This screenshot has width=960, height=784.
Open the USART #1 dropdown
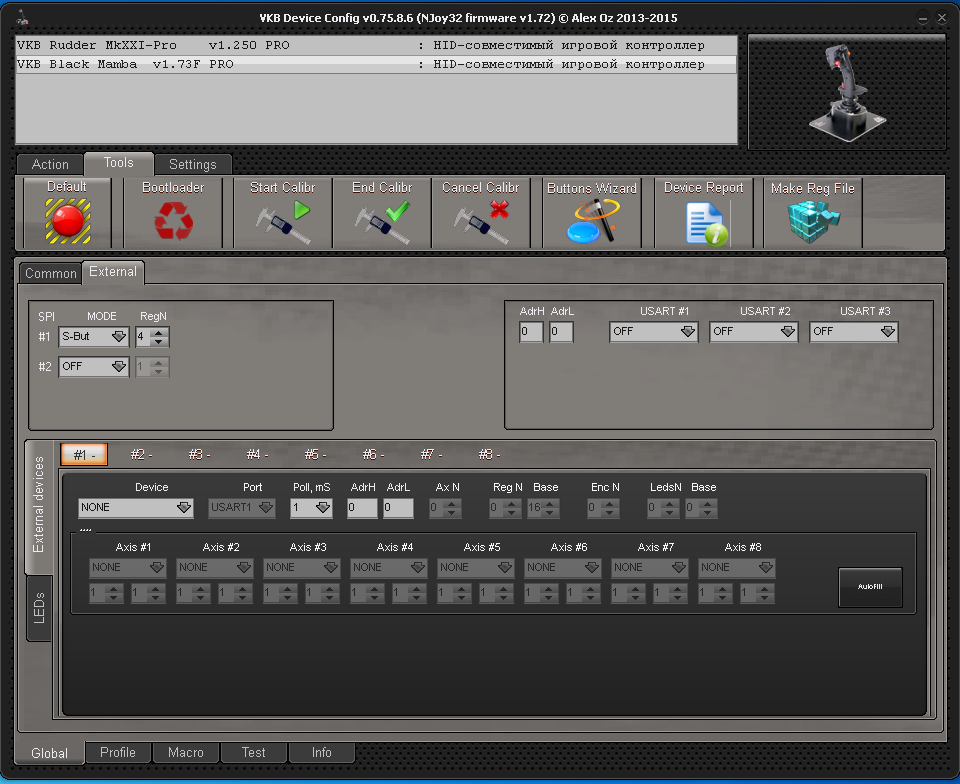[x=653, y=331]
